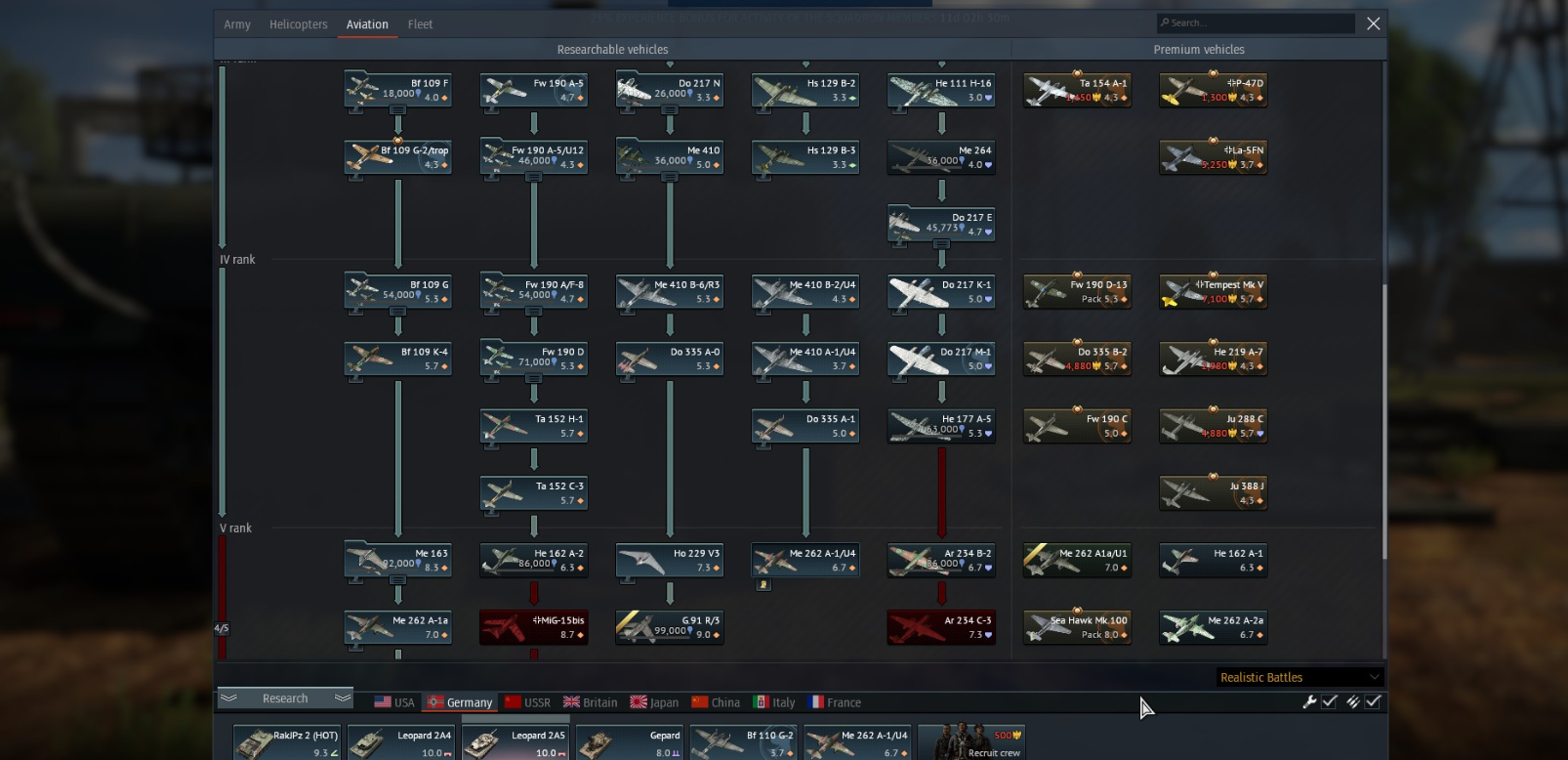Expand the group under Bf 109 F
1568x760 pixels.
tap(397, 110)
